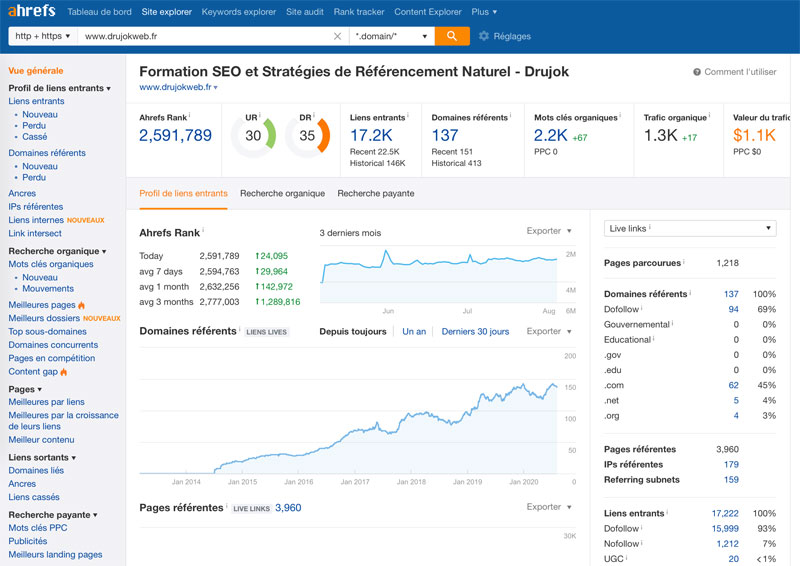Clear the URL field with the X icon
800x566 pixels.
click(x=337, y=36)
